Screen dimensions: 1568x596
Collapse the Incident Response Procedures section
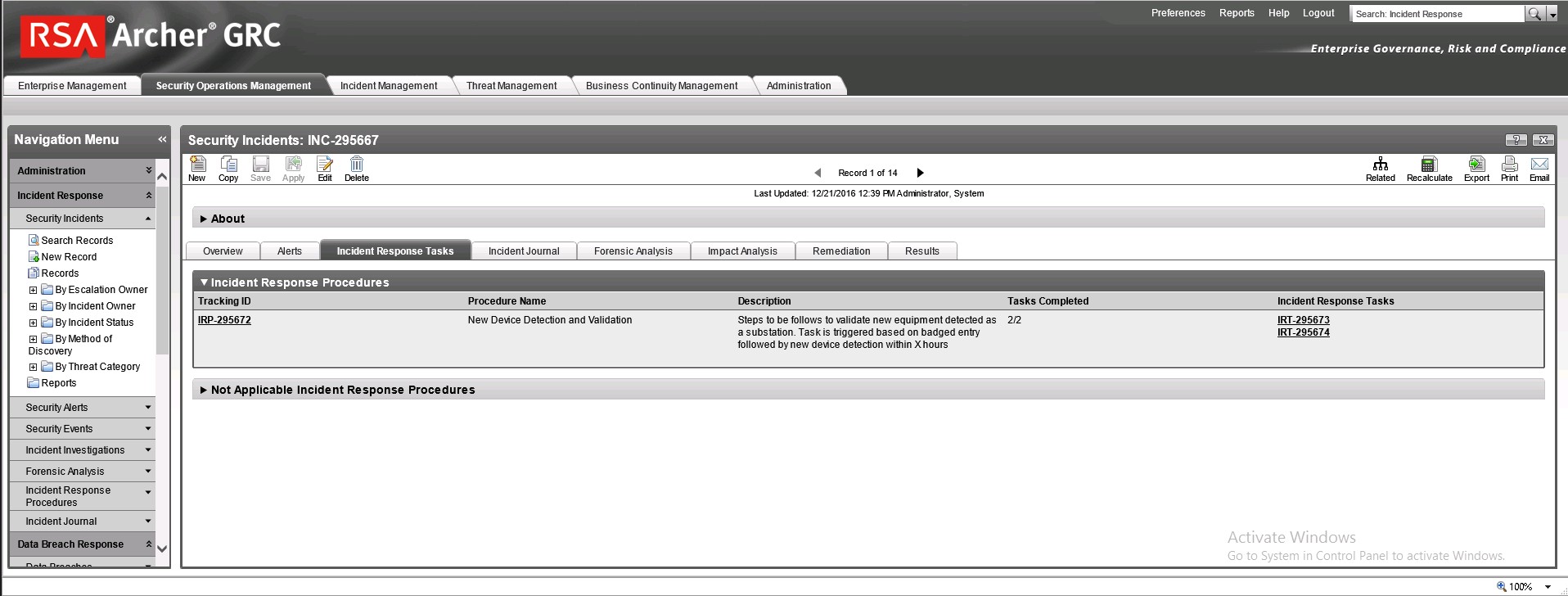pyautogui.click(x=204, y=282)
